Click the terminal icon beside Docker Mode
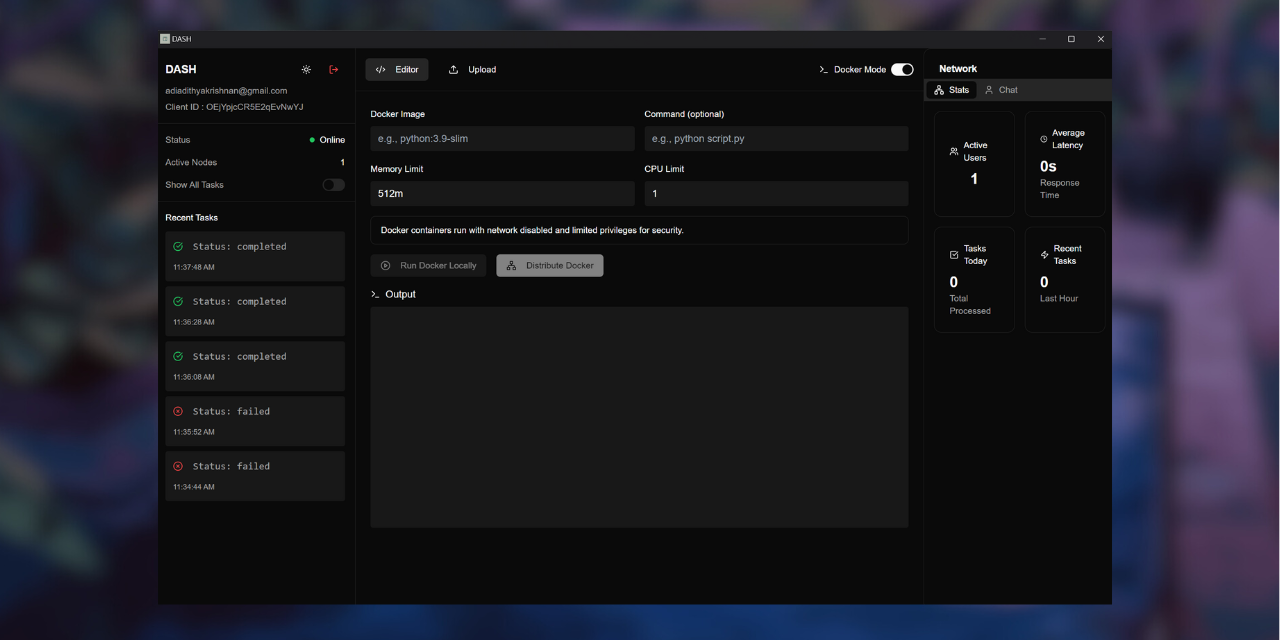 pos(823,69)
